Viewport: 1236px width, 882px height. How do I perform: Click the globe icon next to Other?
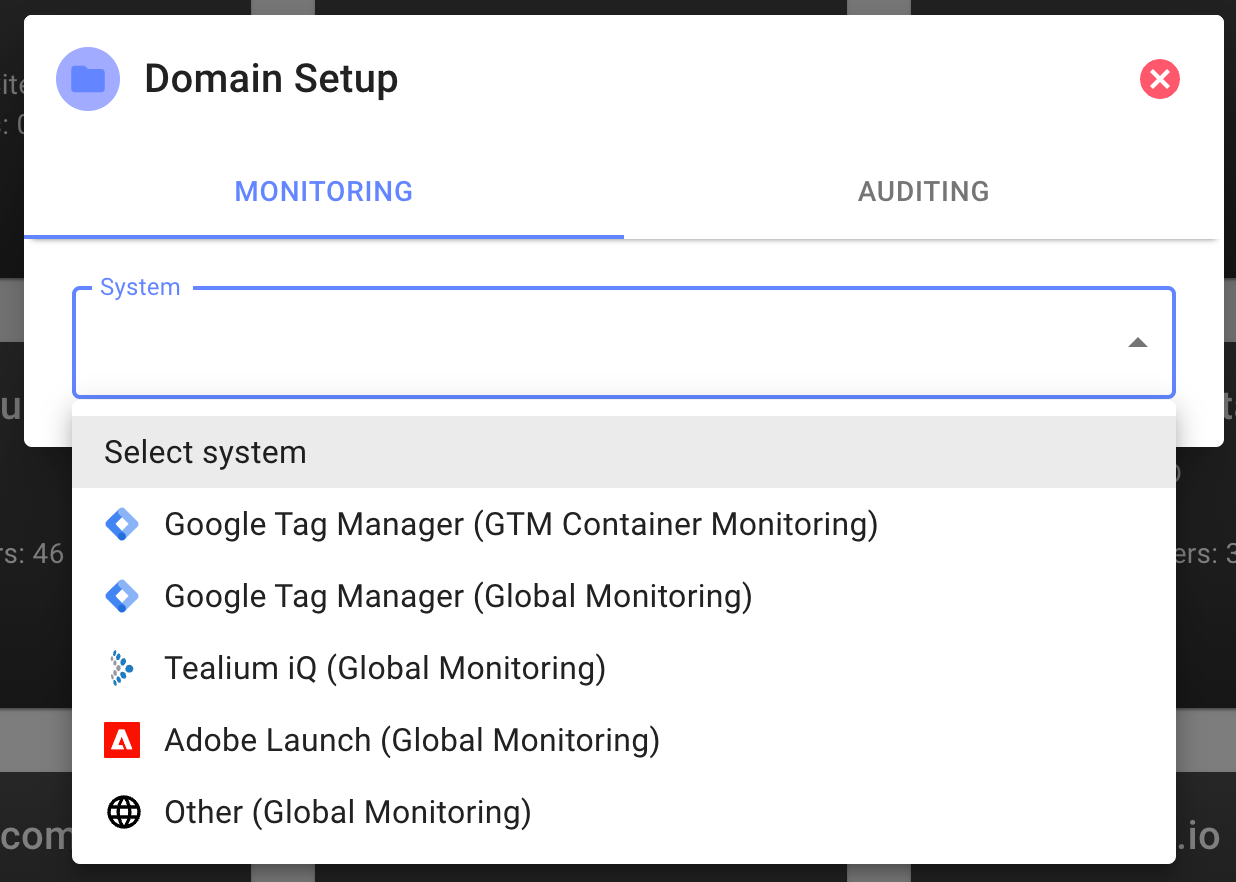(x=123, y=812)
